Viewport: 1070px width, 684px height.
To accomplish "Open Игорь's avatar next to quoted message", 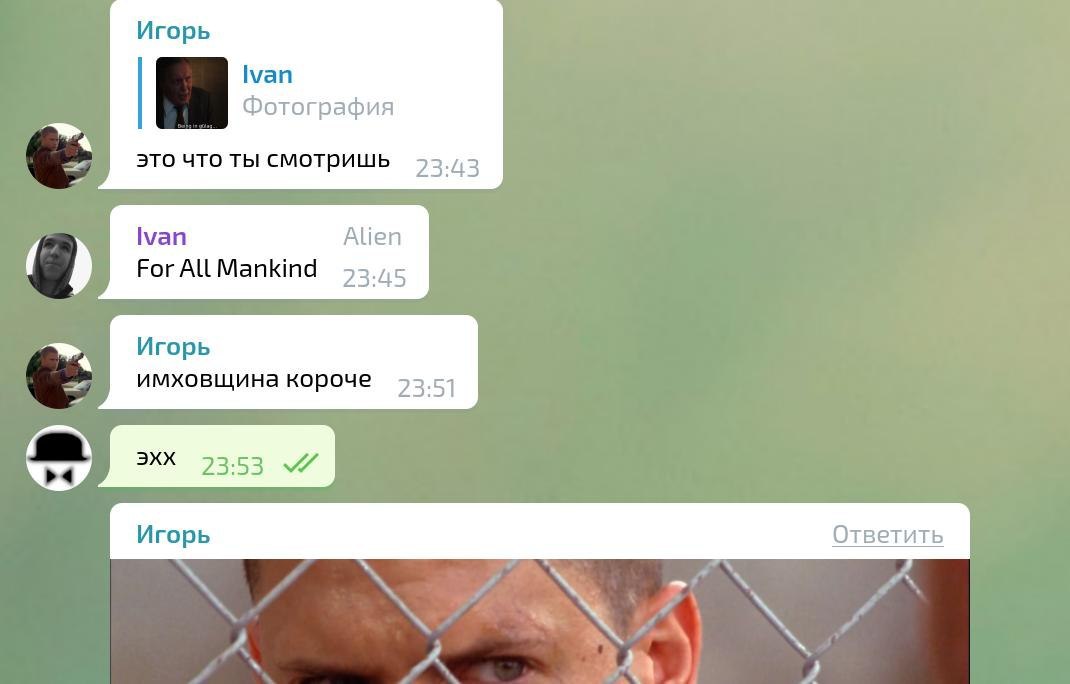I will pyautogui.click(x=59, y=156).
